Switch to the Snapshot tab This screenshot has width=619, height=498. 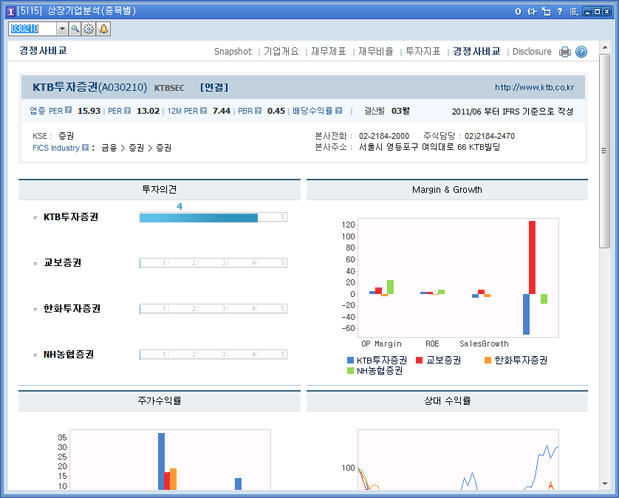click(233, 51)
